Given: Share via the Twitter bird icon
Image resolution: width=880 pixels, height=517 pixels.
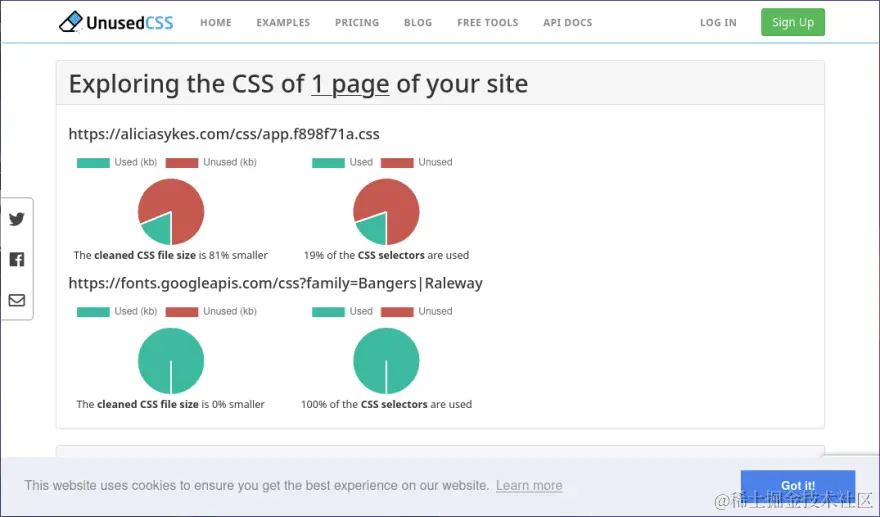Looking at the screenshot, I should pyautogui.click(x=17, y=218).
